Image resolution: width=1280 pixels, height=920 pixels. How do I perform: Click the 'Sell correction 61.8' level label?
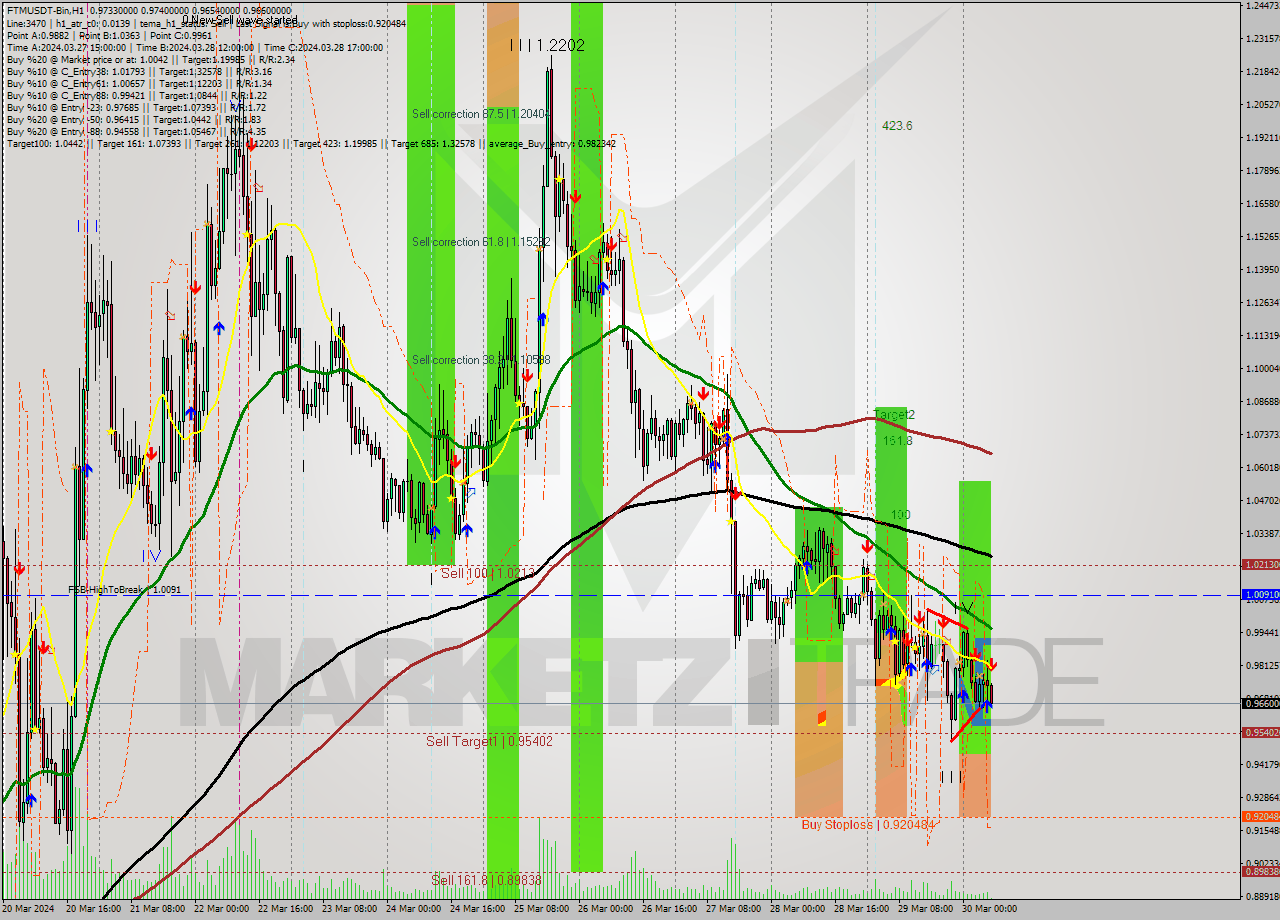tap(481, 242)
